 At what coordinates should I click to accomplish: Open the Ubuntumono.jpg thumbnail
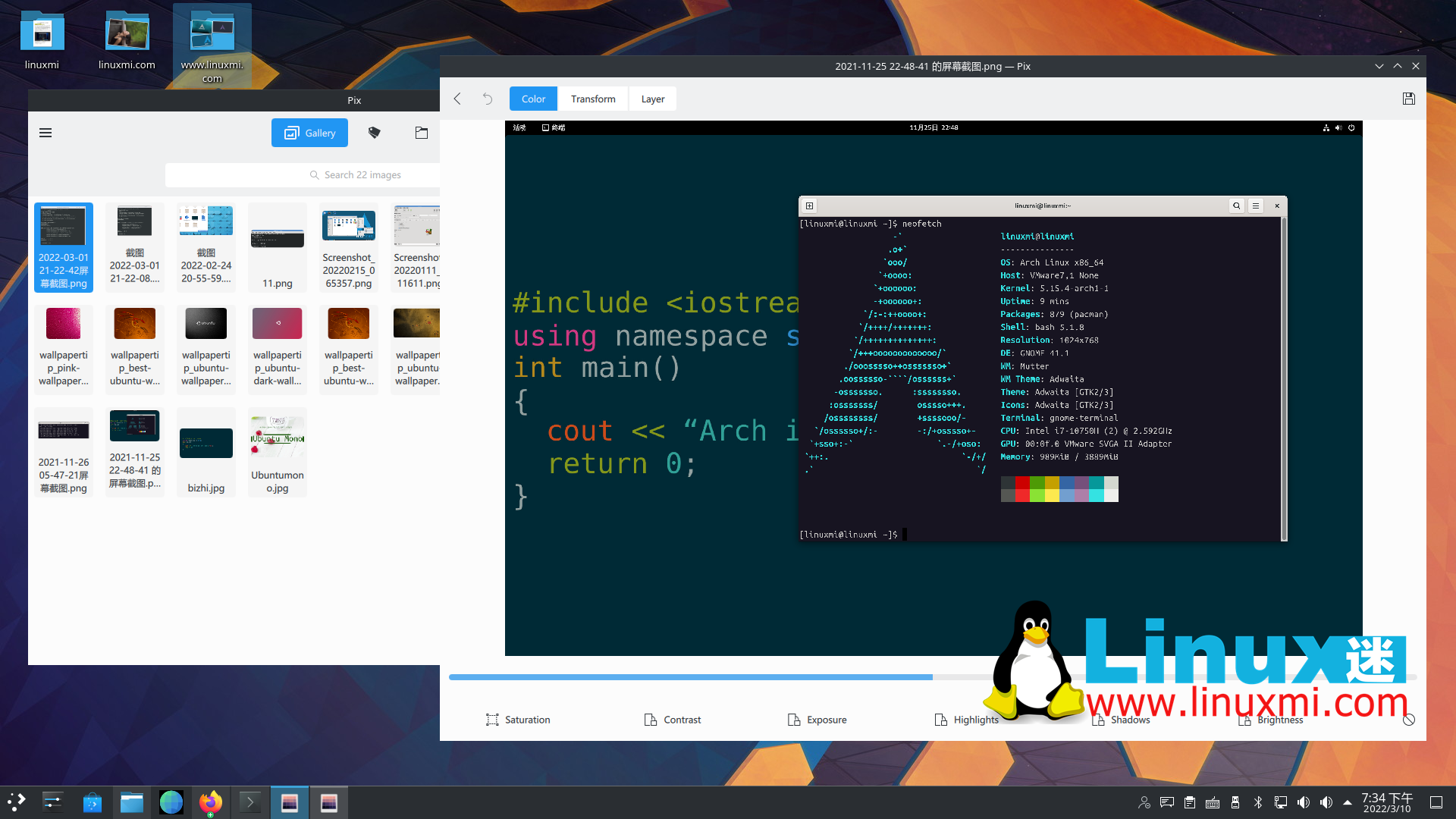coord(278,452)
